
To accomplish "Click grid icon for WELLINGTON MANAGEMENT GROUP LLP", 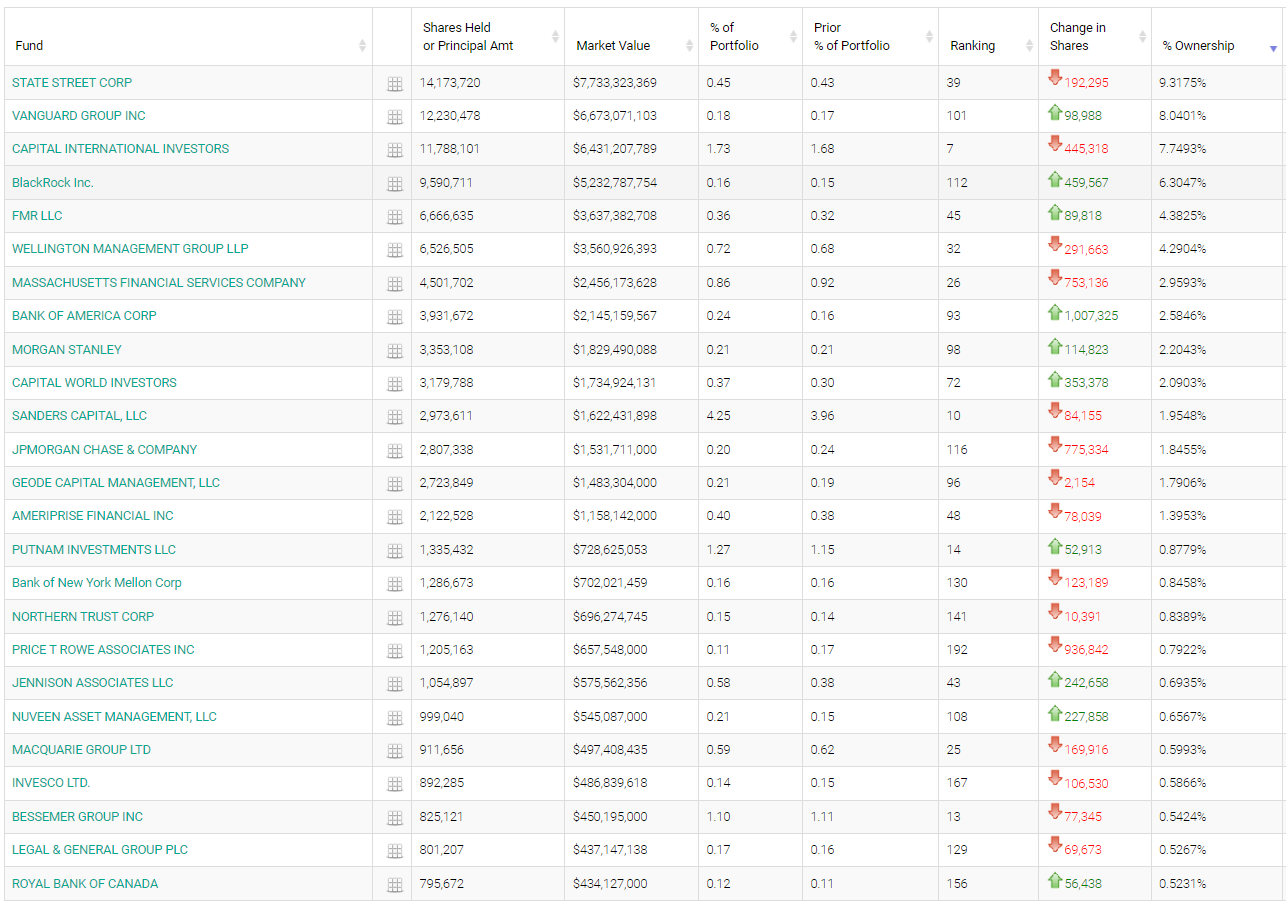I will pos(394,250).
